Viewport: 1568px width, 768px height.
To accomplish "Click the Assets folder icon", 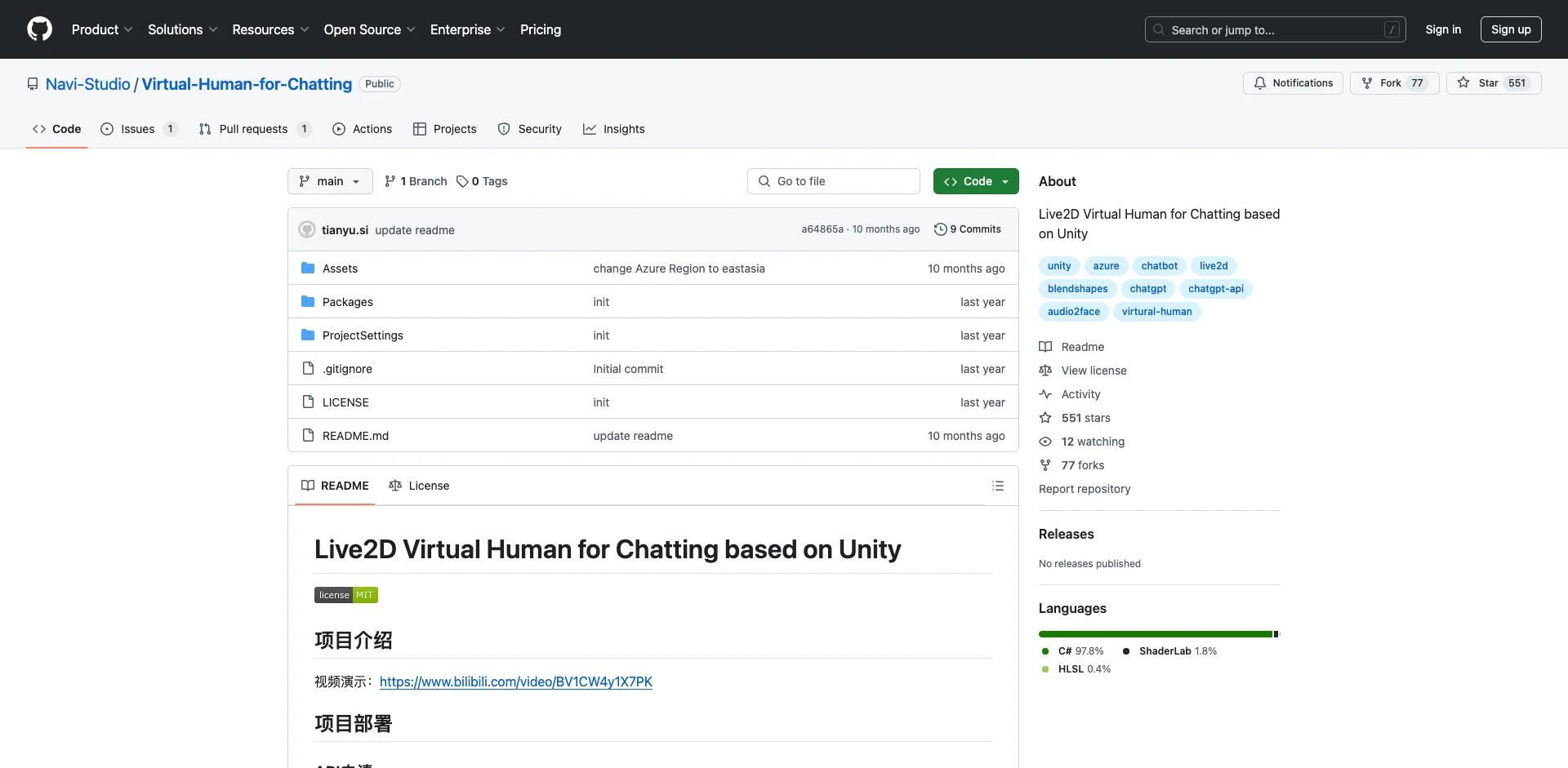I will (308, 269).
